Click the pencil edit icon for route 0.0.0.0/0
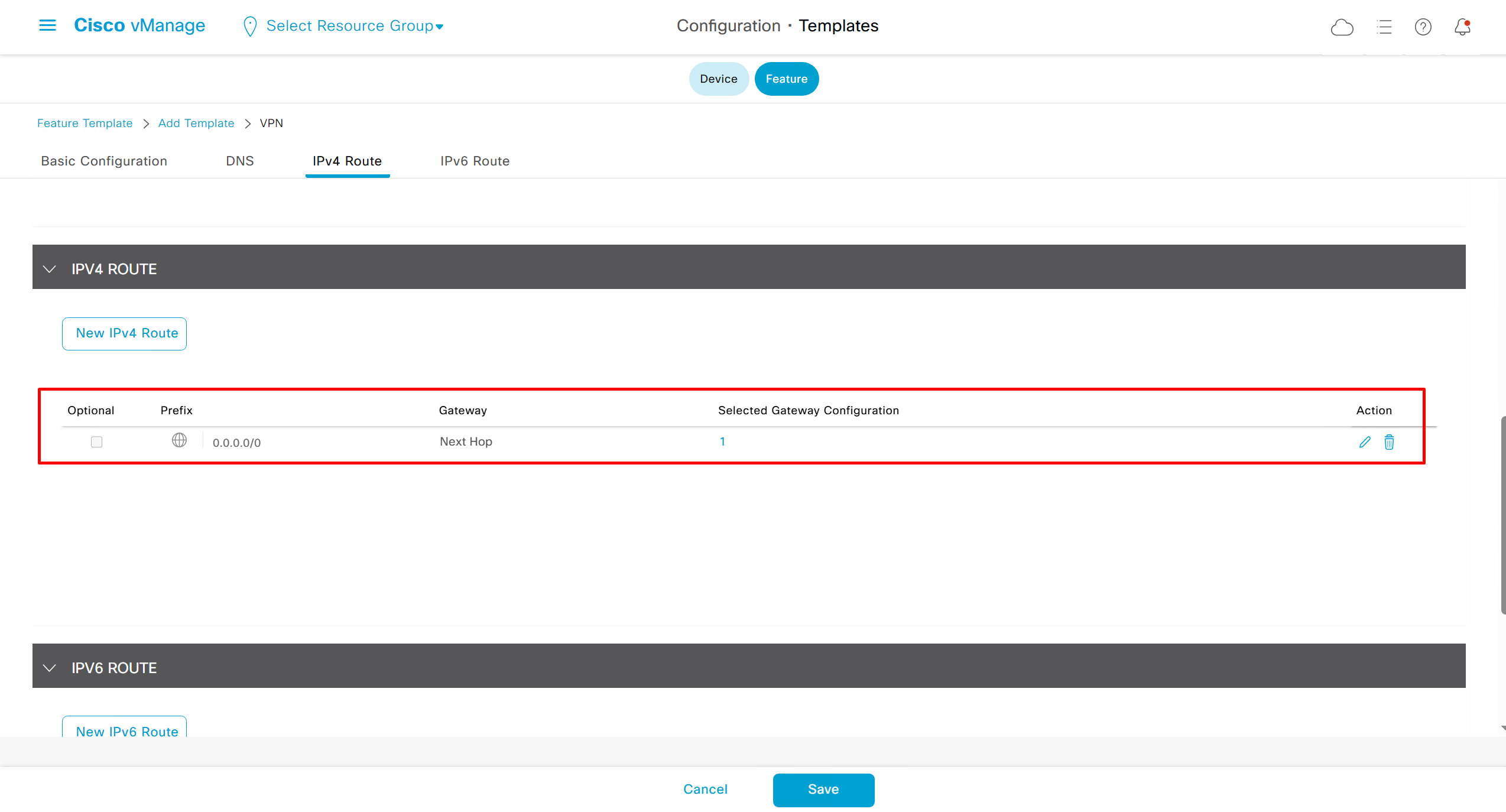This screenshot has height=812, width=1506. pyautogui.click(x=1364, y=442)
